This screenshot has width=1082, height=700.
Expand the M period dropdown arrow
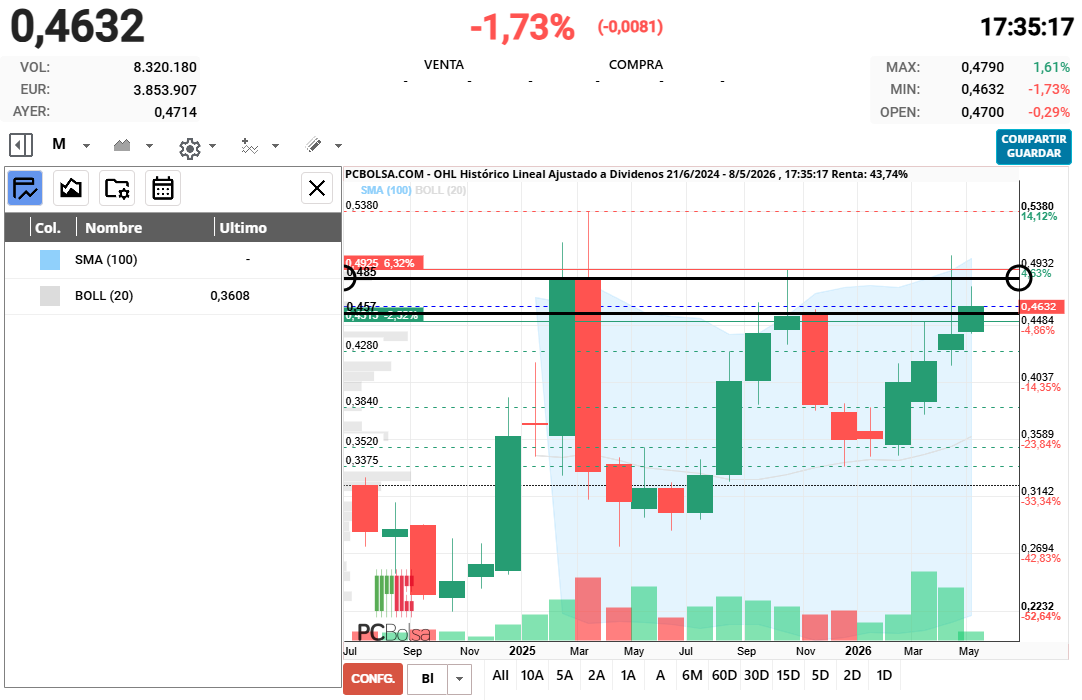(86, 146)
